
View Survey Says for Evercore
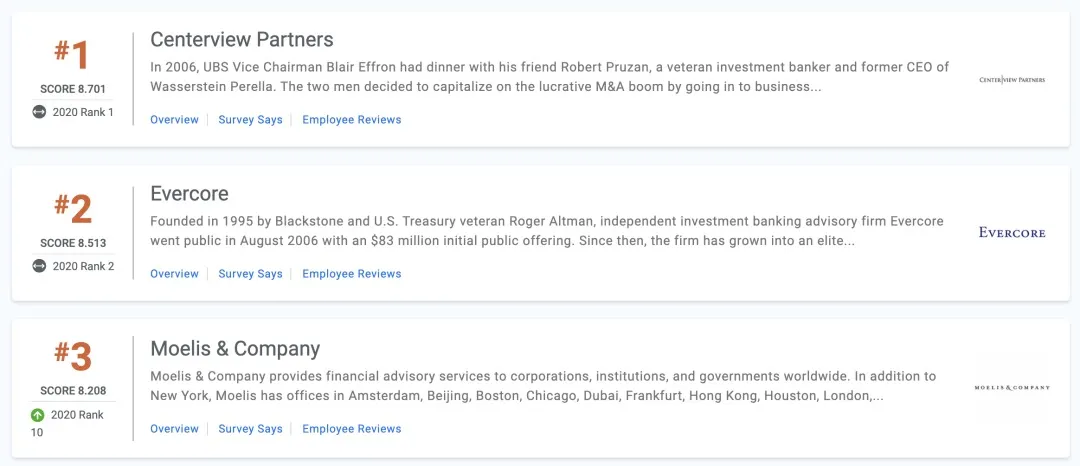250,274
